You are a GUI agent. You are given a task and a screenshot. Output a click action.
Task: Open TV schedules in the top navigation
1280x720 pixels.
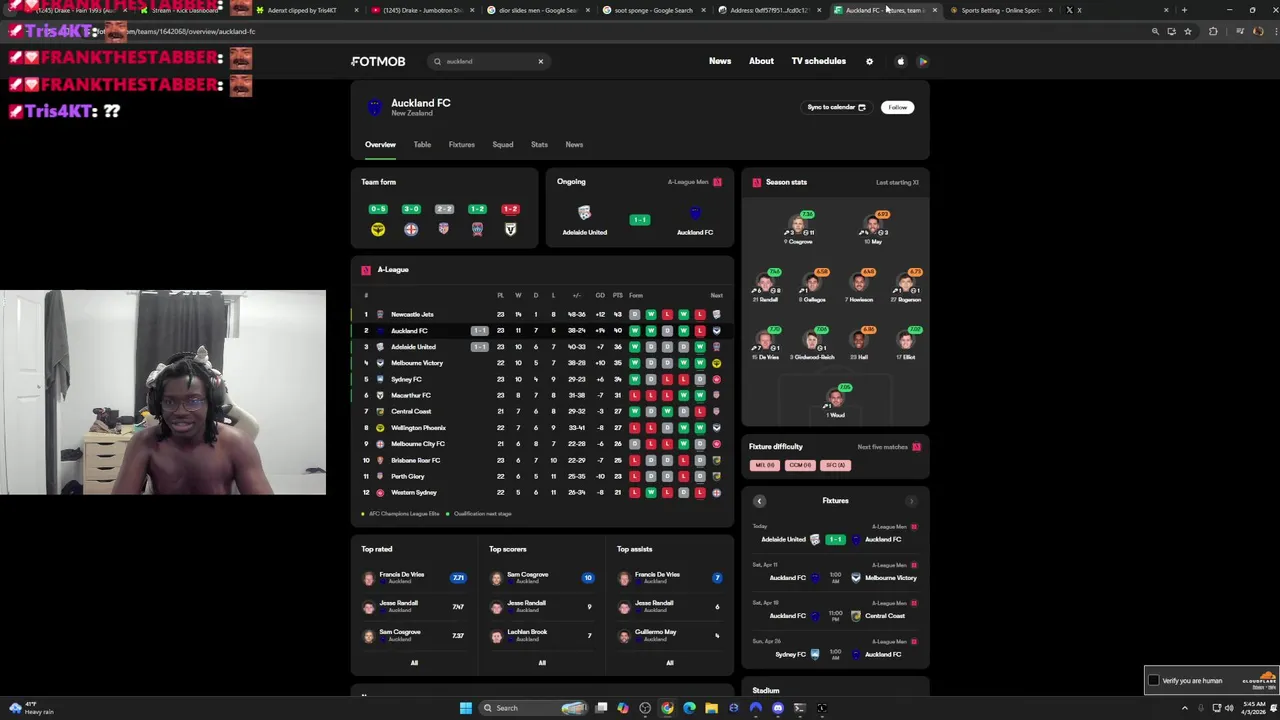click(x=818, y=61)
